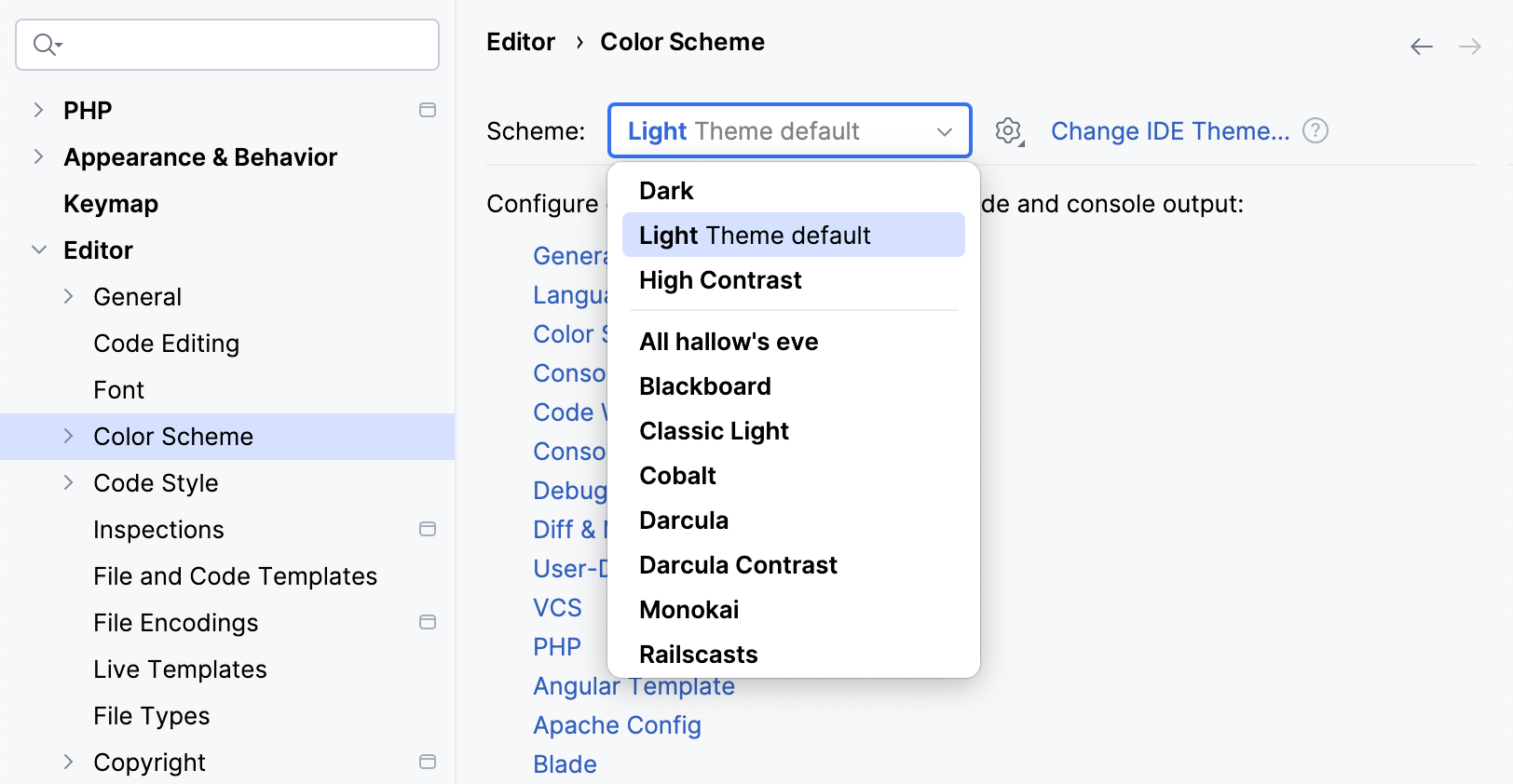
Task: Click the panel icon beside File Encodings
Action: point(429,621)
